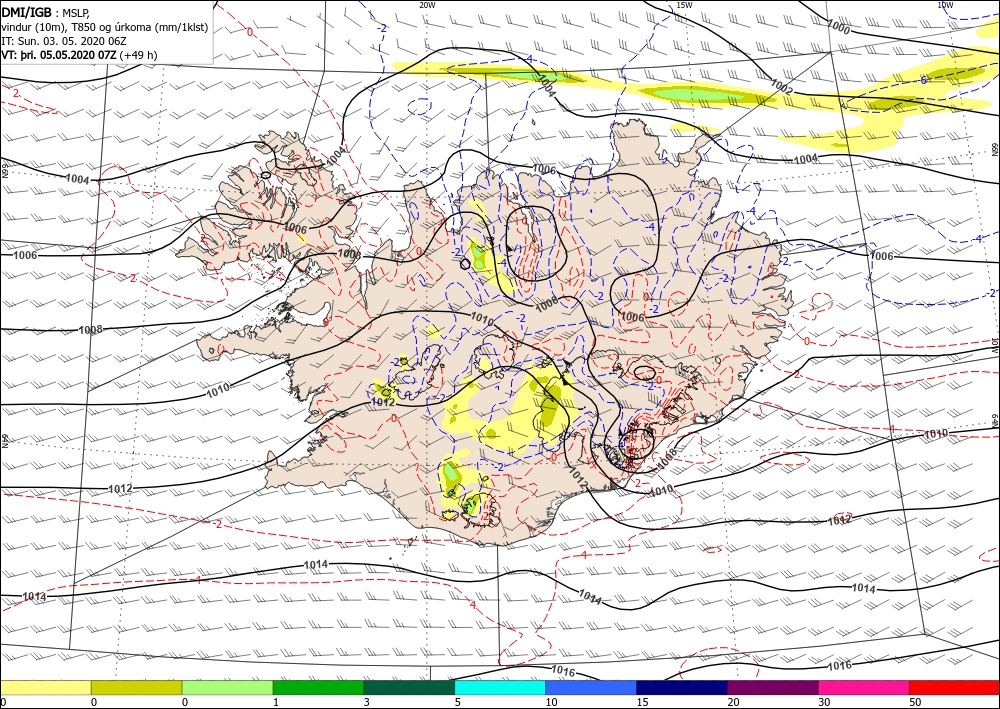Viewport: 1000px width, 709px height.
Task: Click the legend value '50'
Action: pos(915,702)
